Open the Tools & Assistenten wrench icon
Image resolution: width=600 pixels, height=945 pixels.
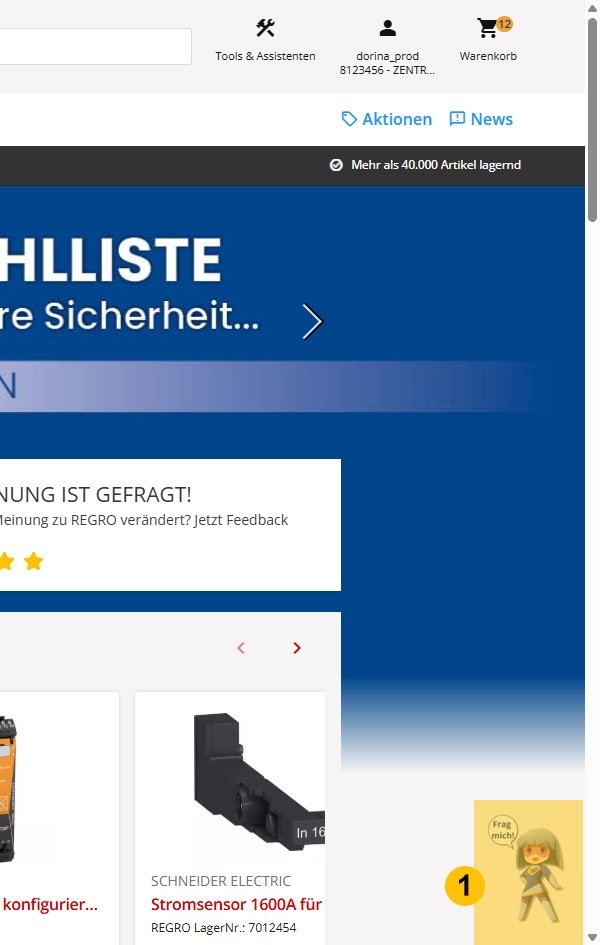265,28
